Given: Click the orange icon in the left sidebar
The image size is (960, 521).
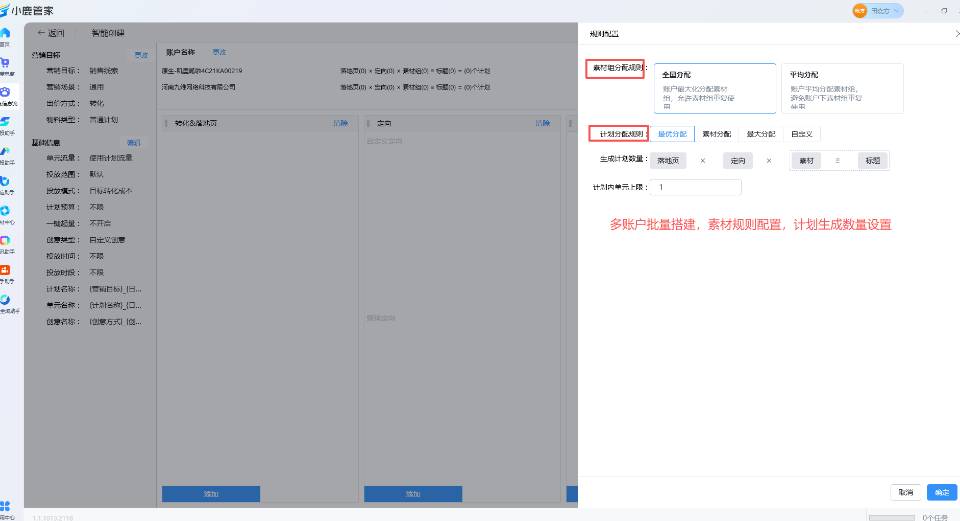Looking at the screenshot, I should (x=6, y=270).
